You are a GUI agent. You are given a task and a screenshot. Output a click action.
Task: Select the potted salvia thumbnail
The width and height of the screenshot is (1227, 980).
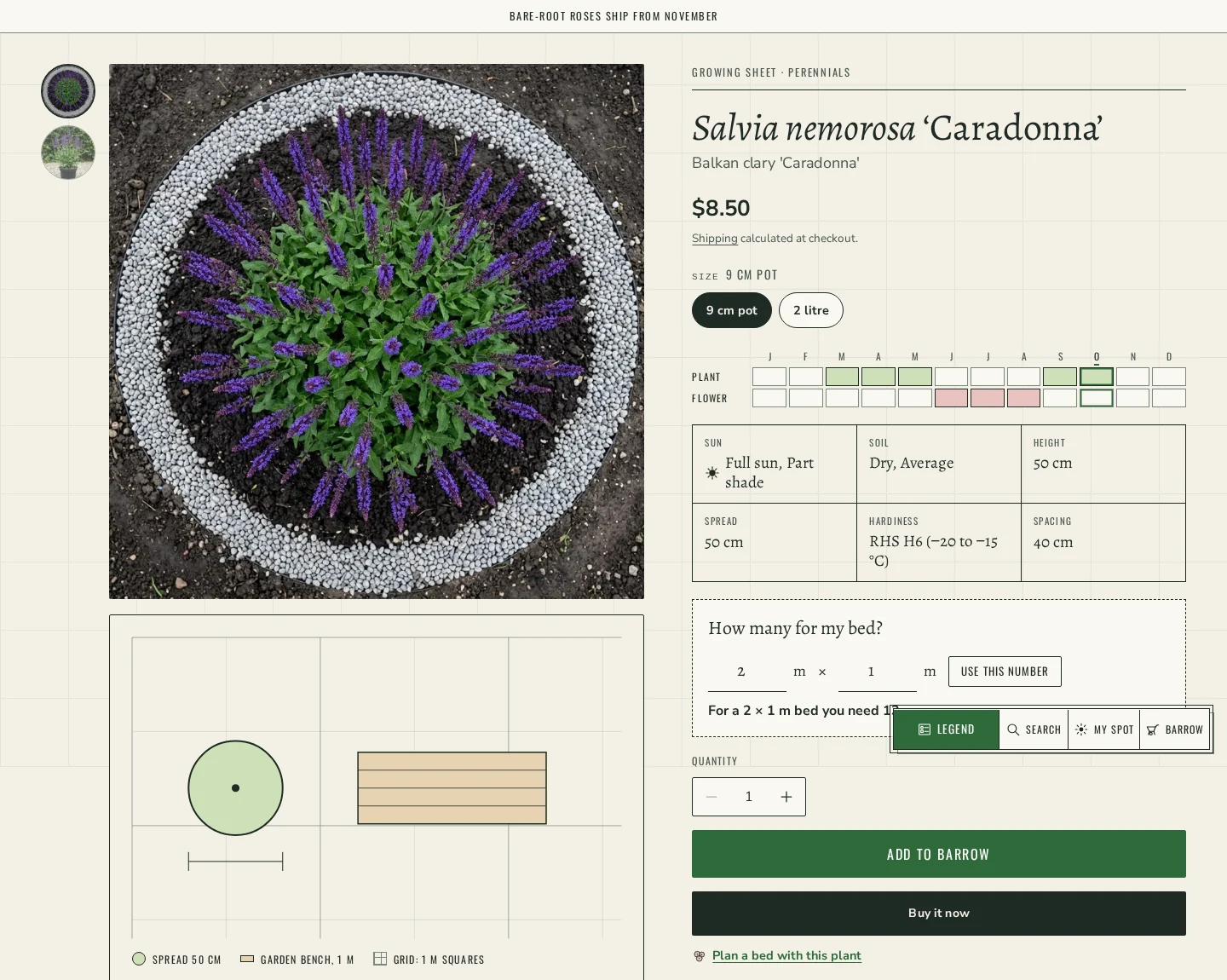[x=68, y=153]
